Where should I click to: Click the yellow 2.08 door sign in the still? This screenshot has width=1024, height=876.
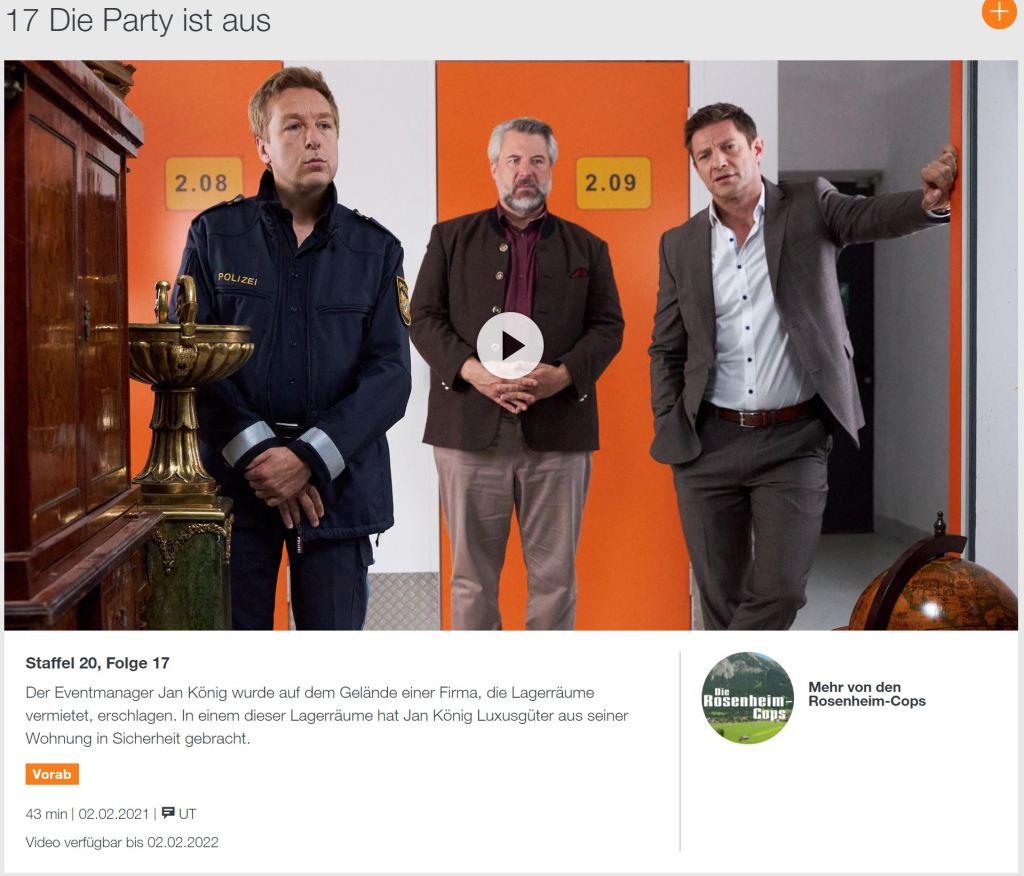click(x=204, y=183)
